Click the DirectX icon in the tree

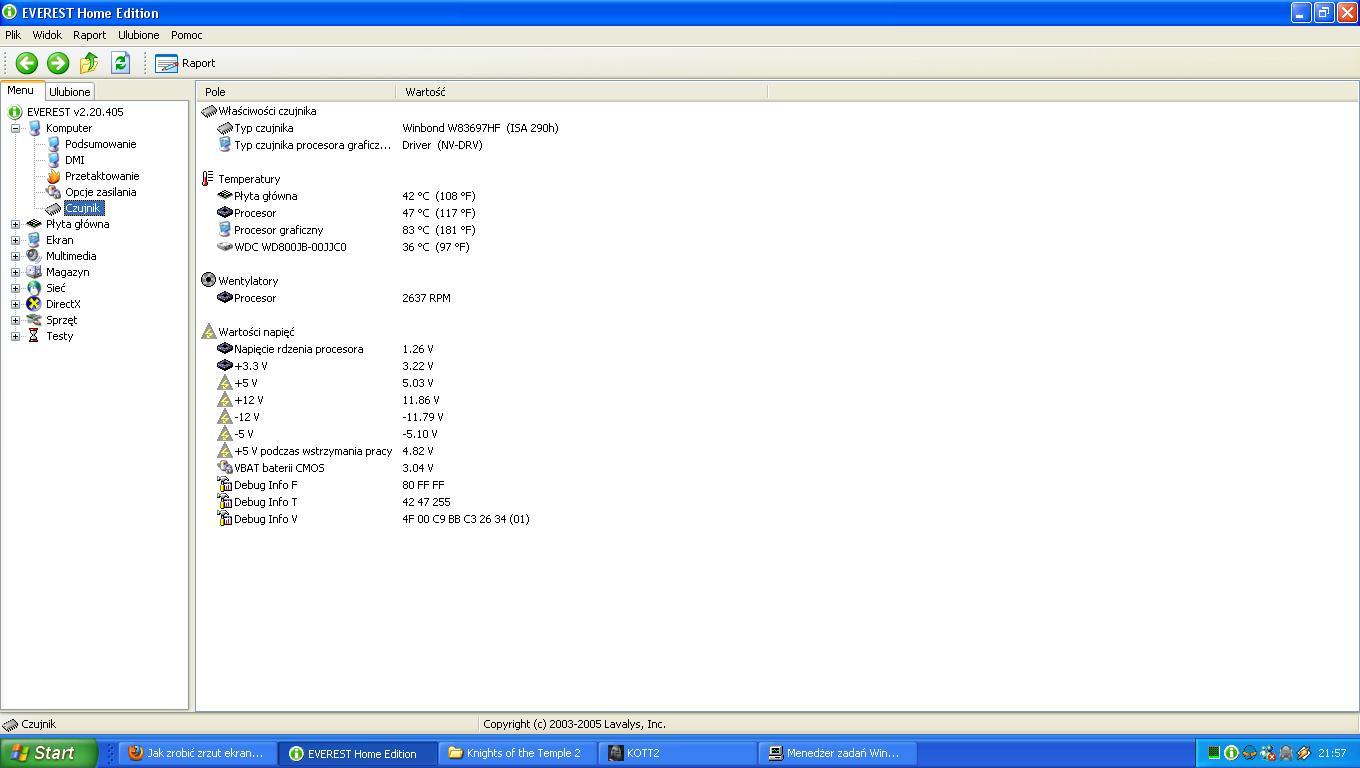click(34, 304)
